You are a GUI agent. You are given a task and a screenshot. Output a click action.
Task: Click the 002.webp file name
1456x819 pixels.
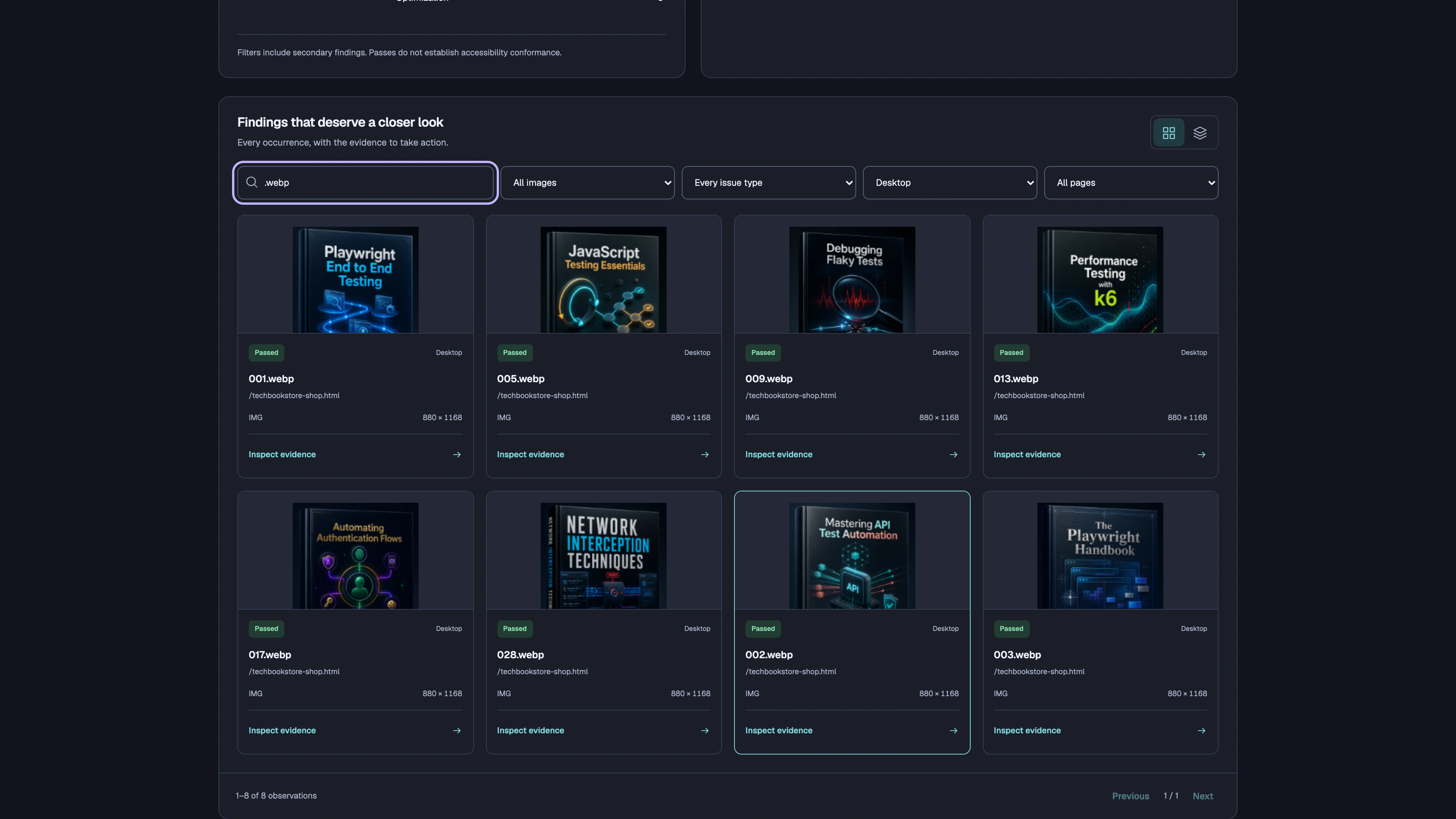pyautogui.click(x=769, y=654)
